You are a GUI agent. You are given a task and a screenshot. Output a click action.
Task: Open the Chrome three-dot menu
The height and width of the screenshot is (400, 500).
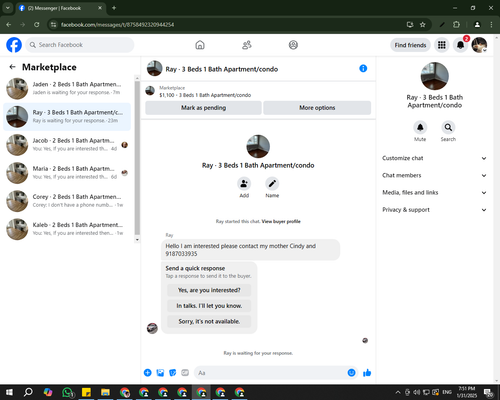click(x=491, y=25)
